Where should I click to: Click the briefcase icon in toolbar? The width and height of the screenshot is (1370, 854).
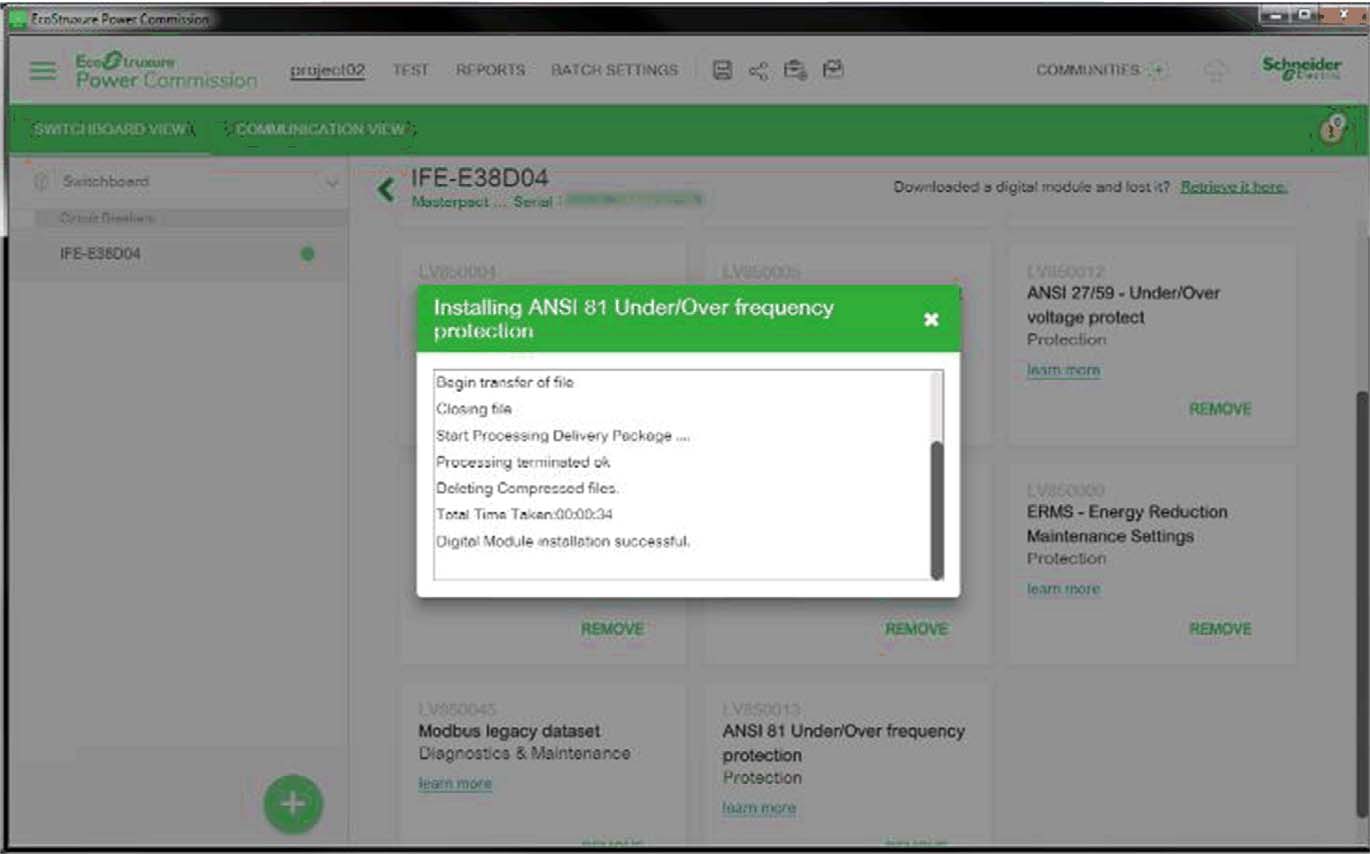(x=796, y=70)
